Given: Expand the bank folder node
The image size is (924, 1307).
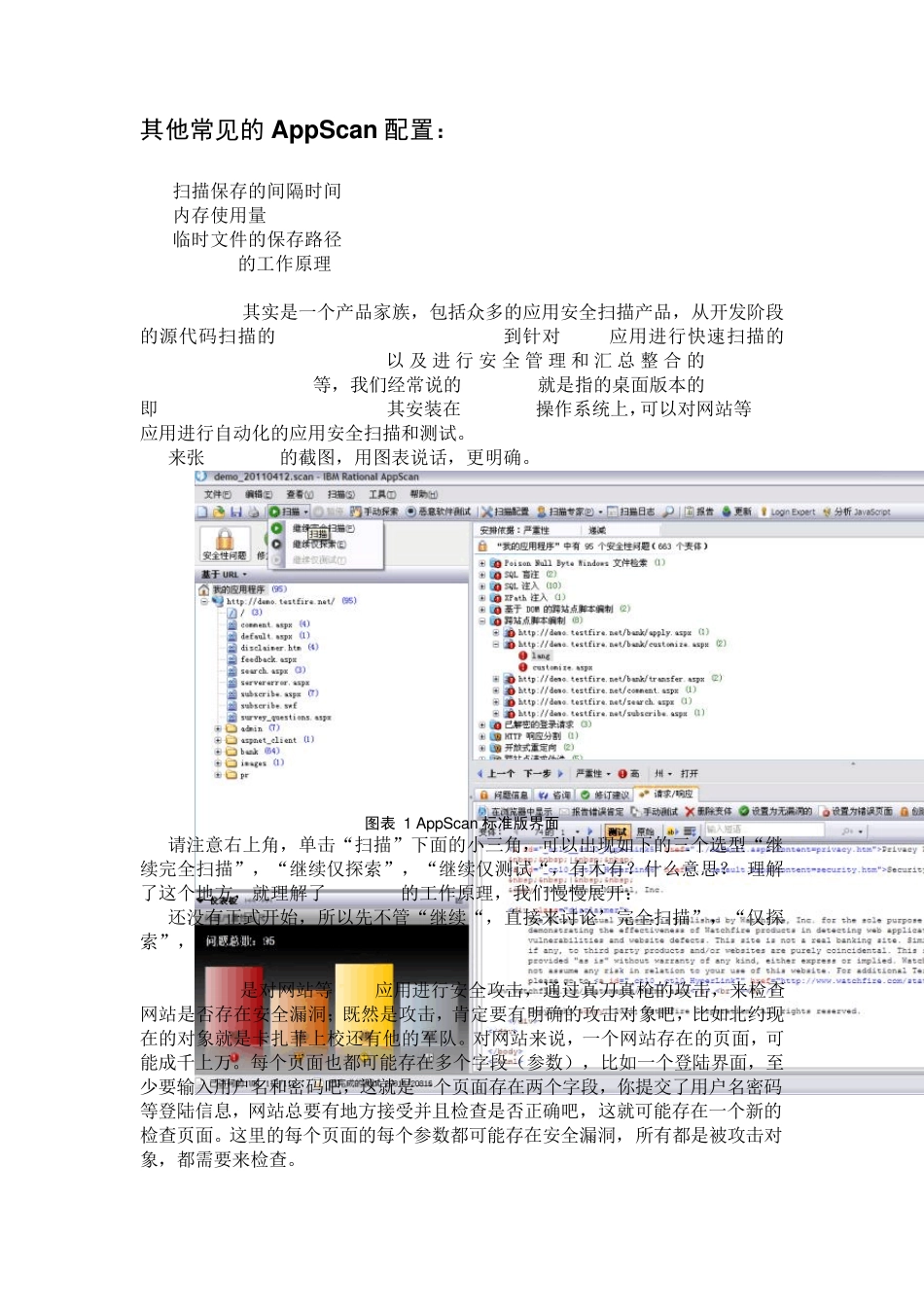Looking at the screenshot, I should click(218, 752).
